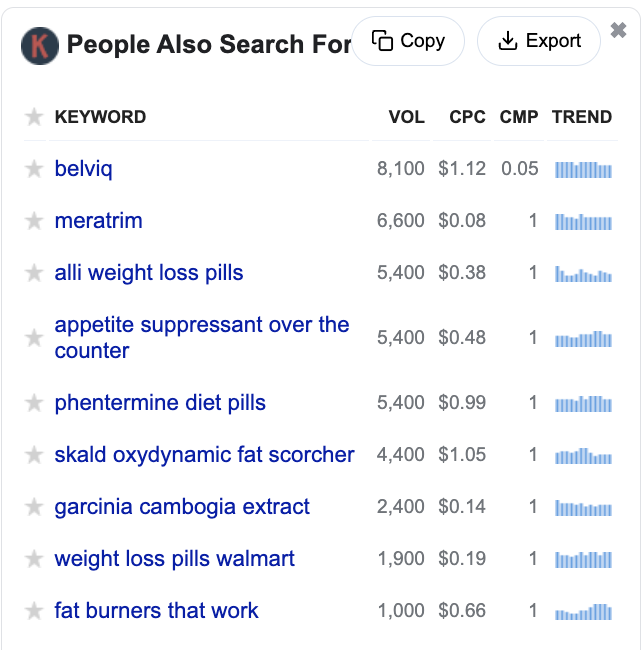Export the keywords table
This screenshot has height=650, width=644.
pos(539,41)
